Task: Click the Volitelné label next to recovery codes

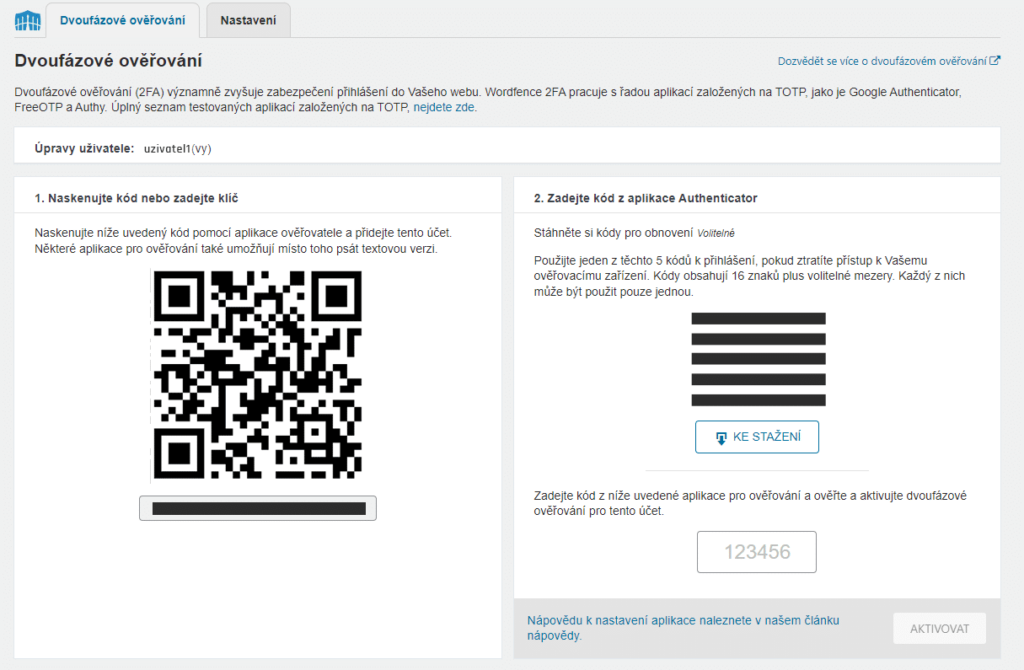Action: 716,233
